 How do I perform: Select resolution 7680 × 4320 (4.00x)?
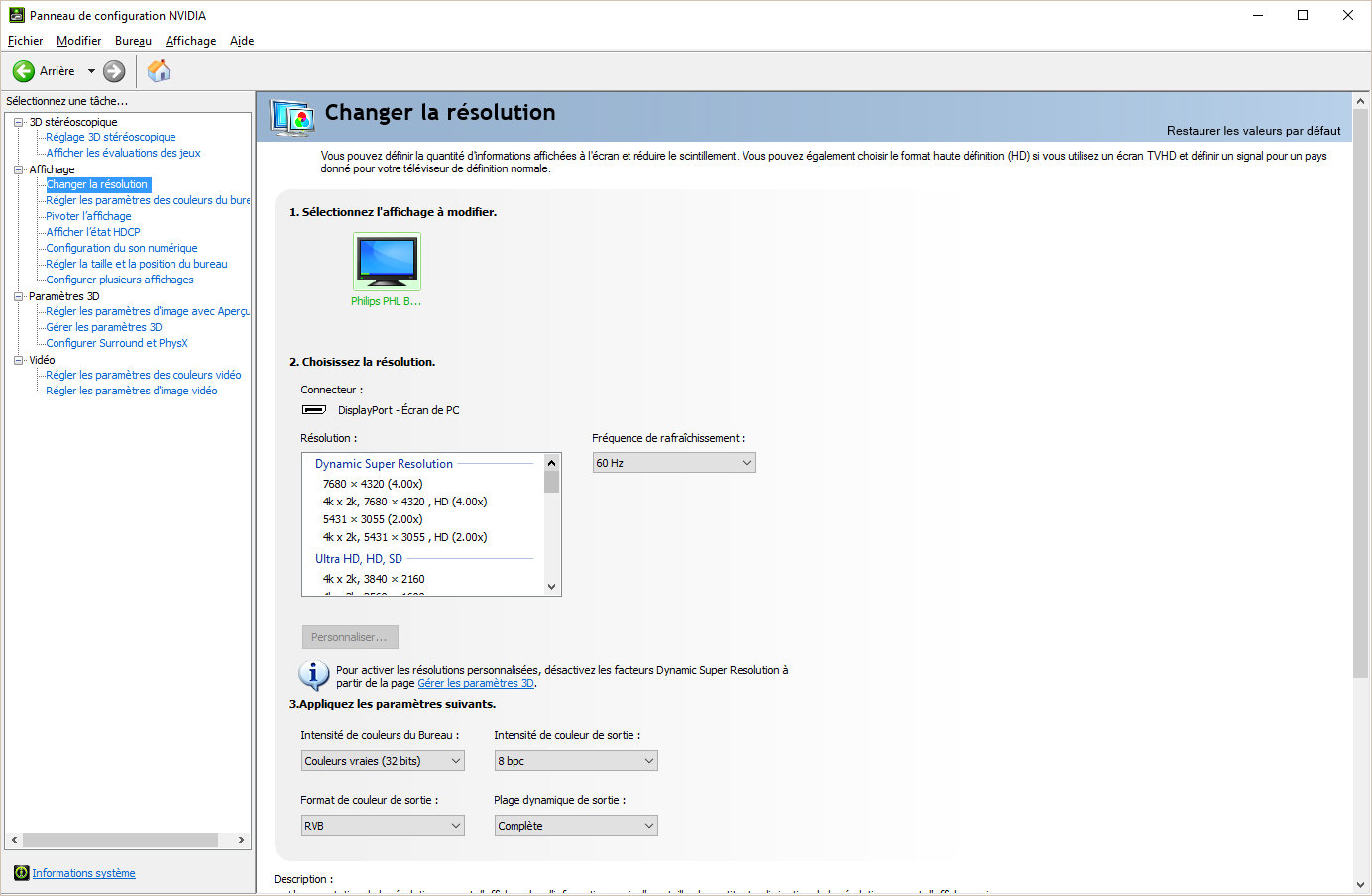373,484
